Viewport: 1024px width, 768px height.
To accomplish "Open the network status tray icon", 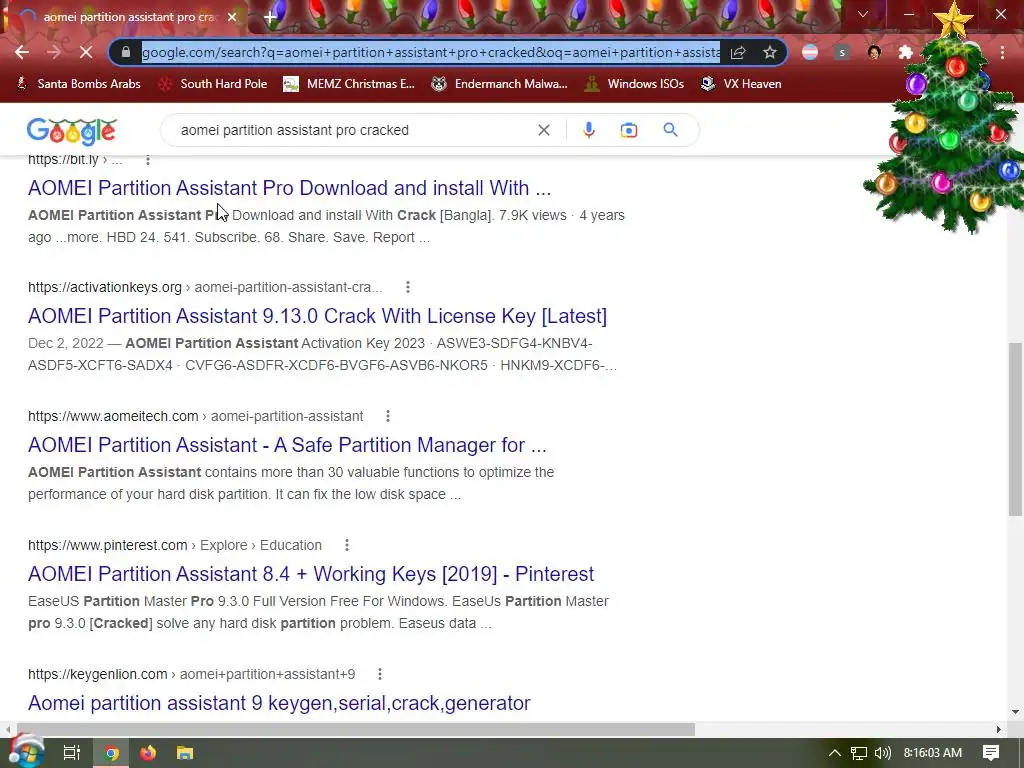I will 859,753.
